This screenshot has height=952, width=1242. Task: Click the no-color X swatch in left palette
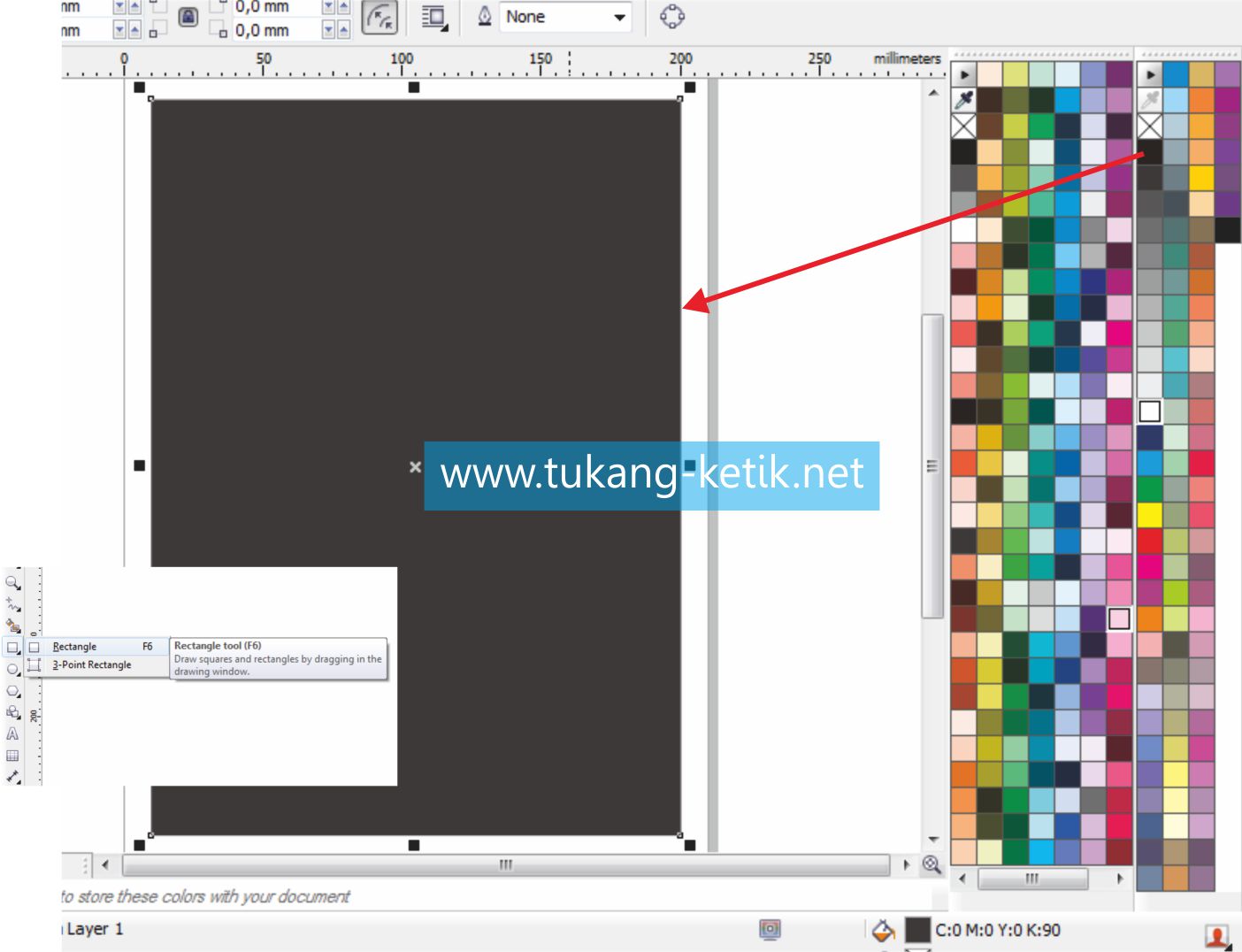(x=963, y=126)
